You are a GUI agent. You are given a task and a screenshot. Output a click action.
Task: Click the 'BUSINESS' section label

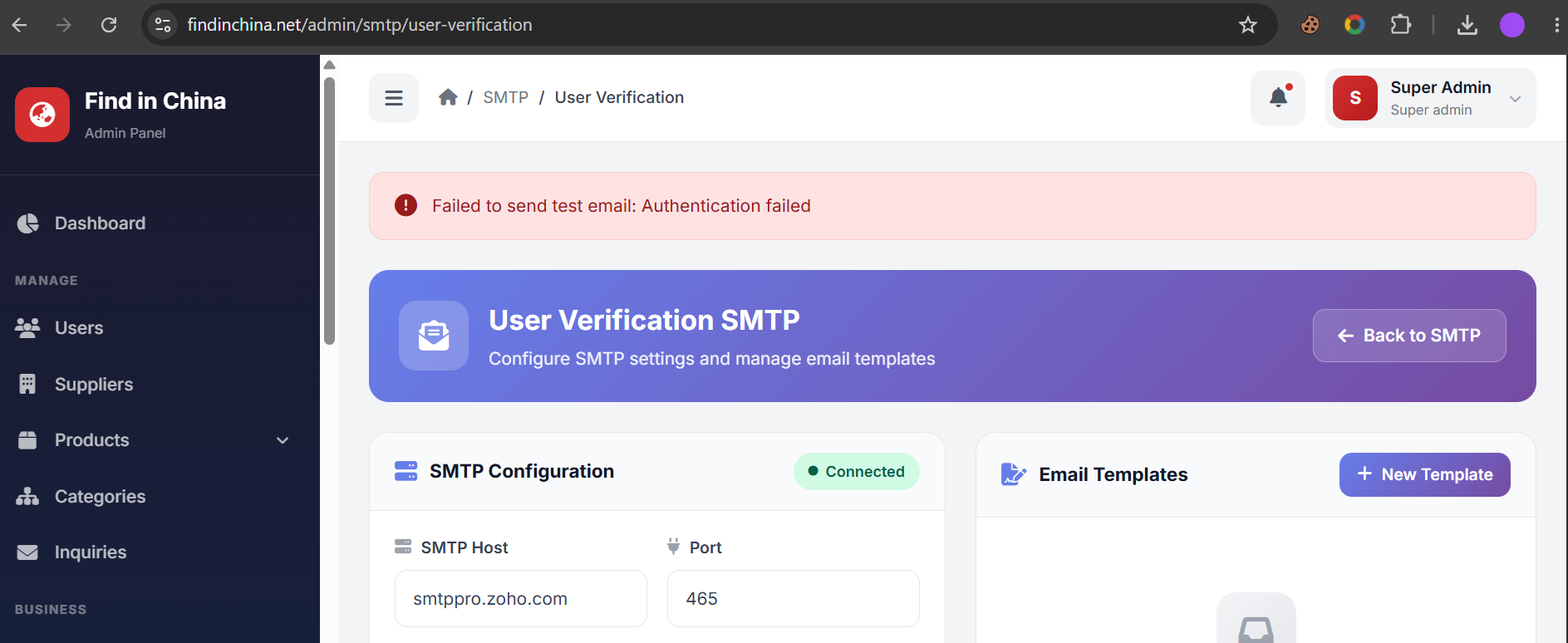(x=51, y=610)
